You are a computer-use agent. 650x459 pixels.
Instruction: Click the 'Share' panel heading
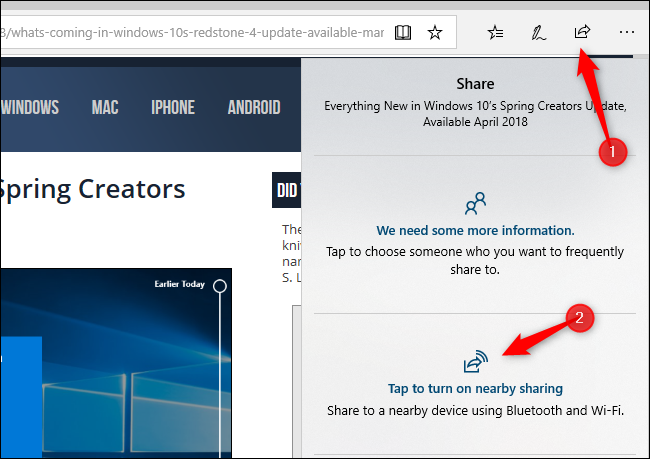click(475, 84)
